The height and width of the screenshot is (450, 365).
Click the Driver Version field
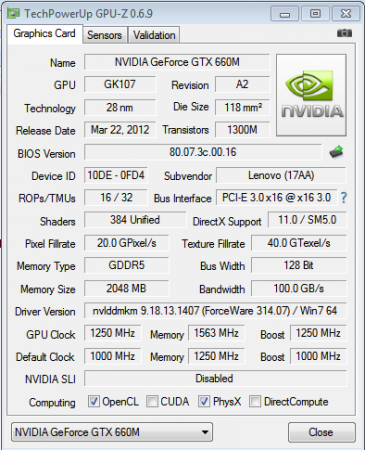point(215,311)
